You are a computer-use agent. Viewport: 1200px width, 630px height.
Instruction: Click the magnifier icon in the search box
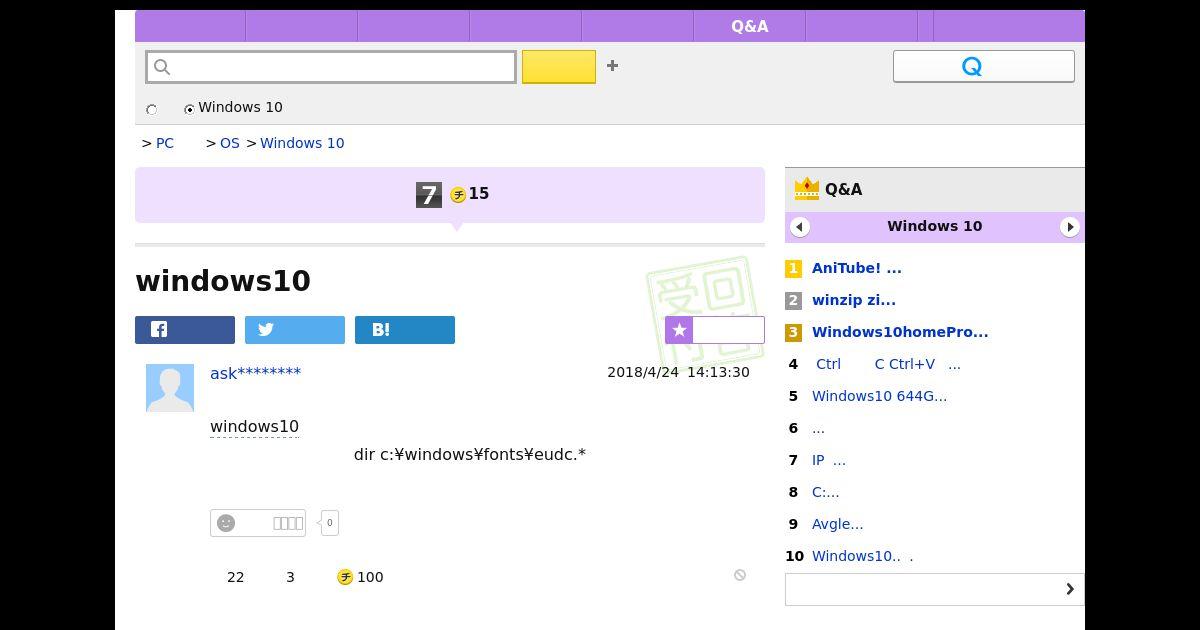point(163,67)
